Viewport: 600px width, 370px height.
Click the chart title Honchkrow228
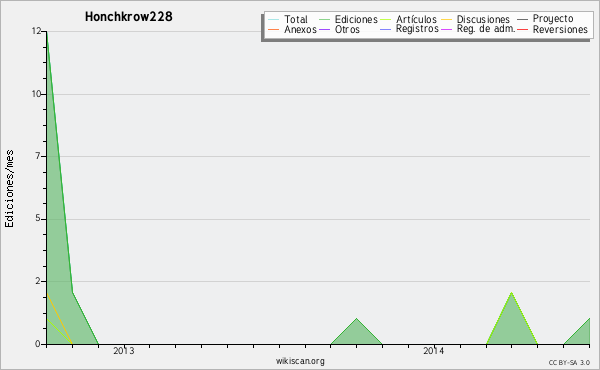(x=129, y=16)
